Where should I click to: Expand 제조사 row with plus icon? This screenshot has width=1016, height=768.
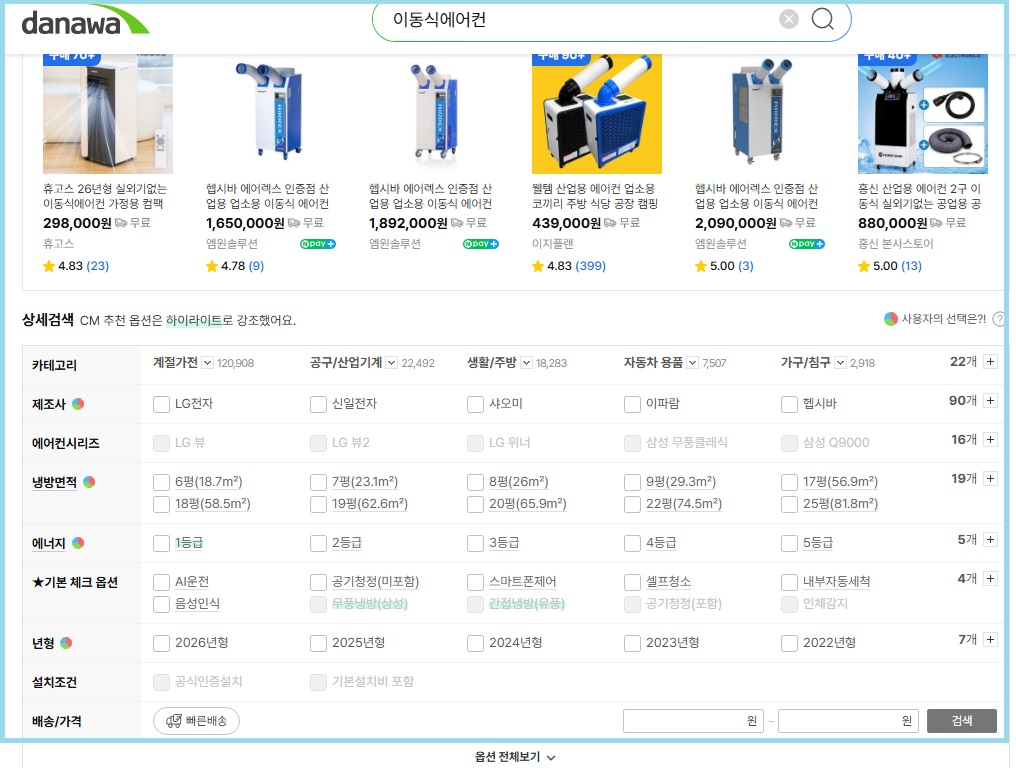[990, 401]
